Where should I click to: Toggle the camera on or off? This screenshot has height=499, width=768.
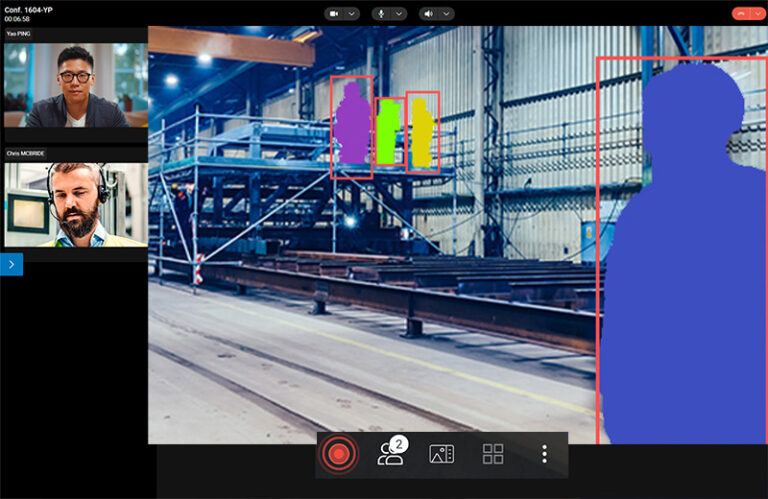(x=334, y=14)
